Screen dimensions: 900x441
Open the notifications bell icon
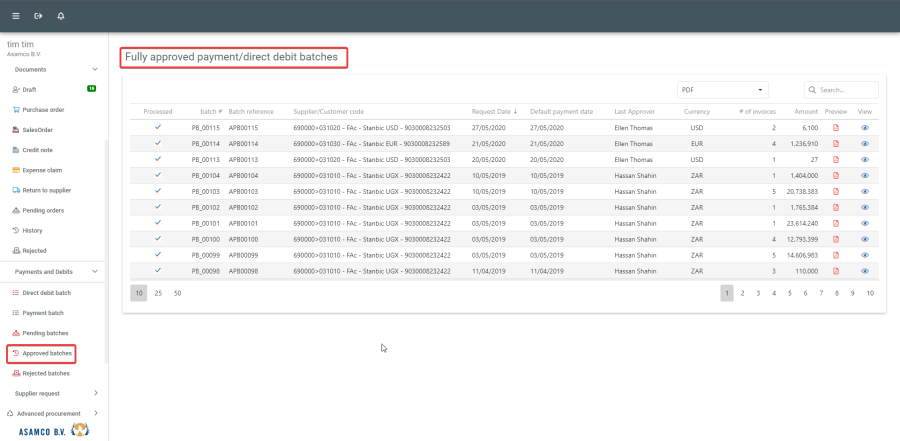coord(61,16)
